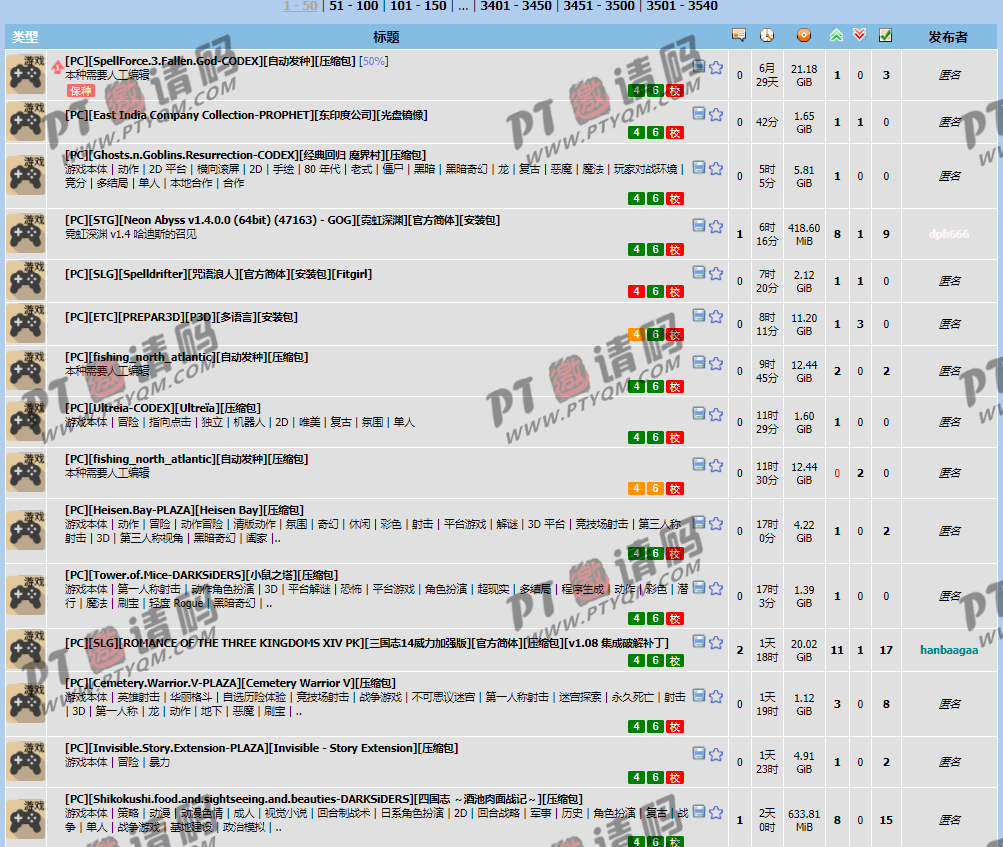Bookmark Heisen.Bay-PLAZA with star
The image size is (1003, 847).
click(716, 523)
